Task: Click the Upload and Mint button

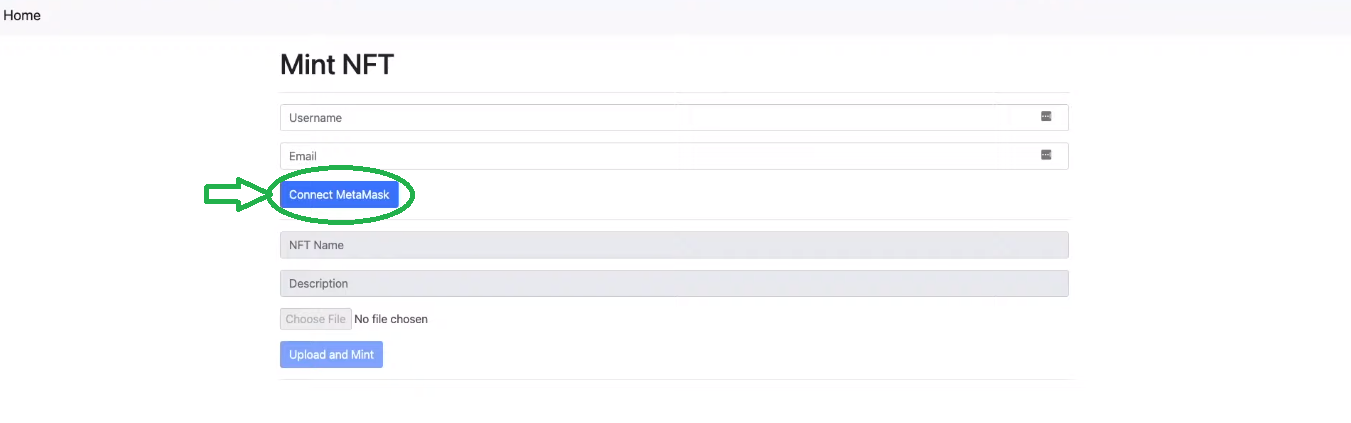Action: click(x=331, y=355)
